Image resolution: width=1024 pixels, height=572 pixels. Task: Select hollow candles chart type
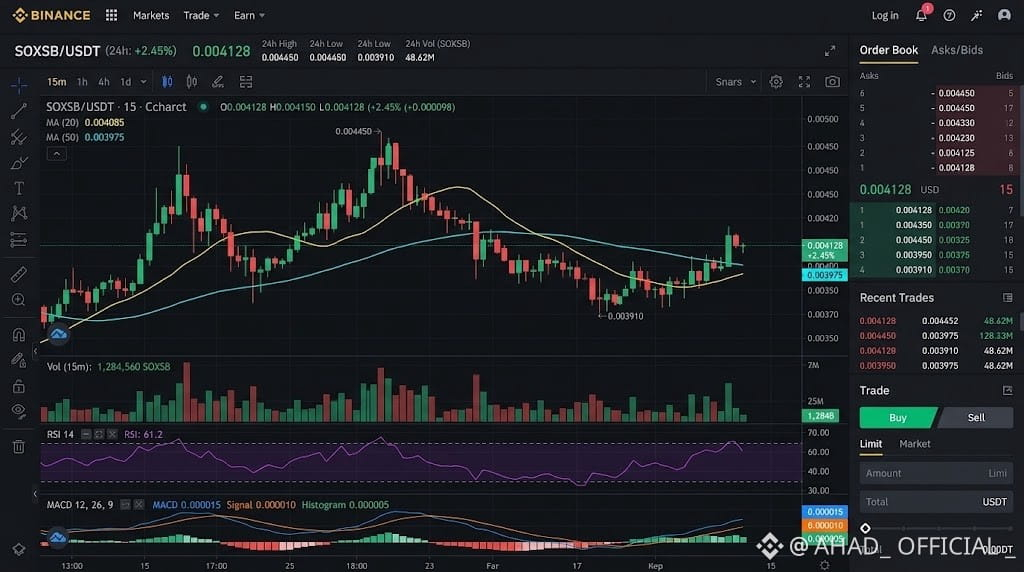[192, 82]
